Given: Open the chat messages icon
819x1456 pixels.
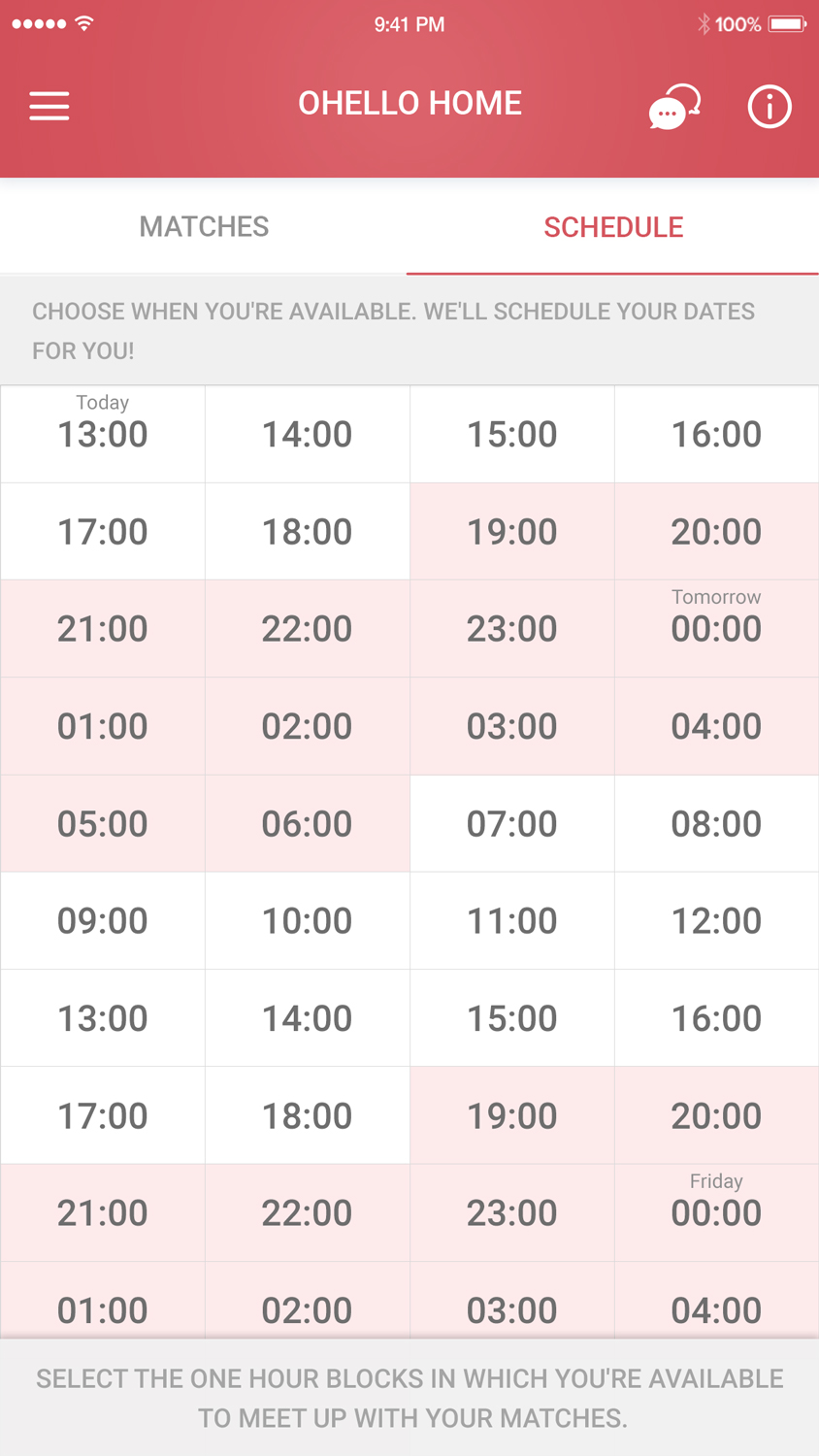Looking at the screenshot, I should (x=673, y=107).
